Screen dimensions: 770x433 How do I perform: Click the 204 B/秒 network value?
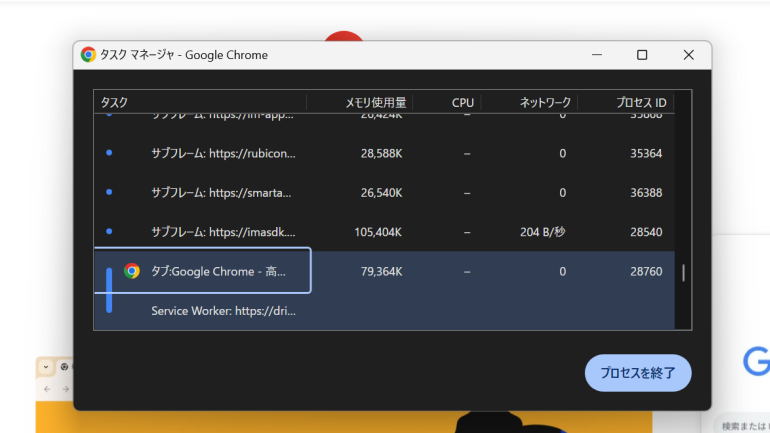pyautogui.click(x=543, y=232)
